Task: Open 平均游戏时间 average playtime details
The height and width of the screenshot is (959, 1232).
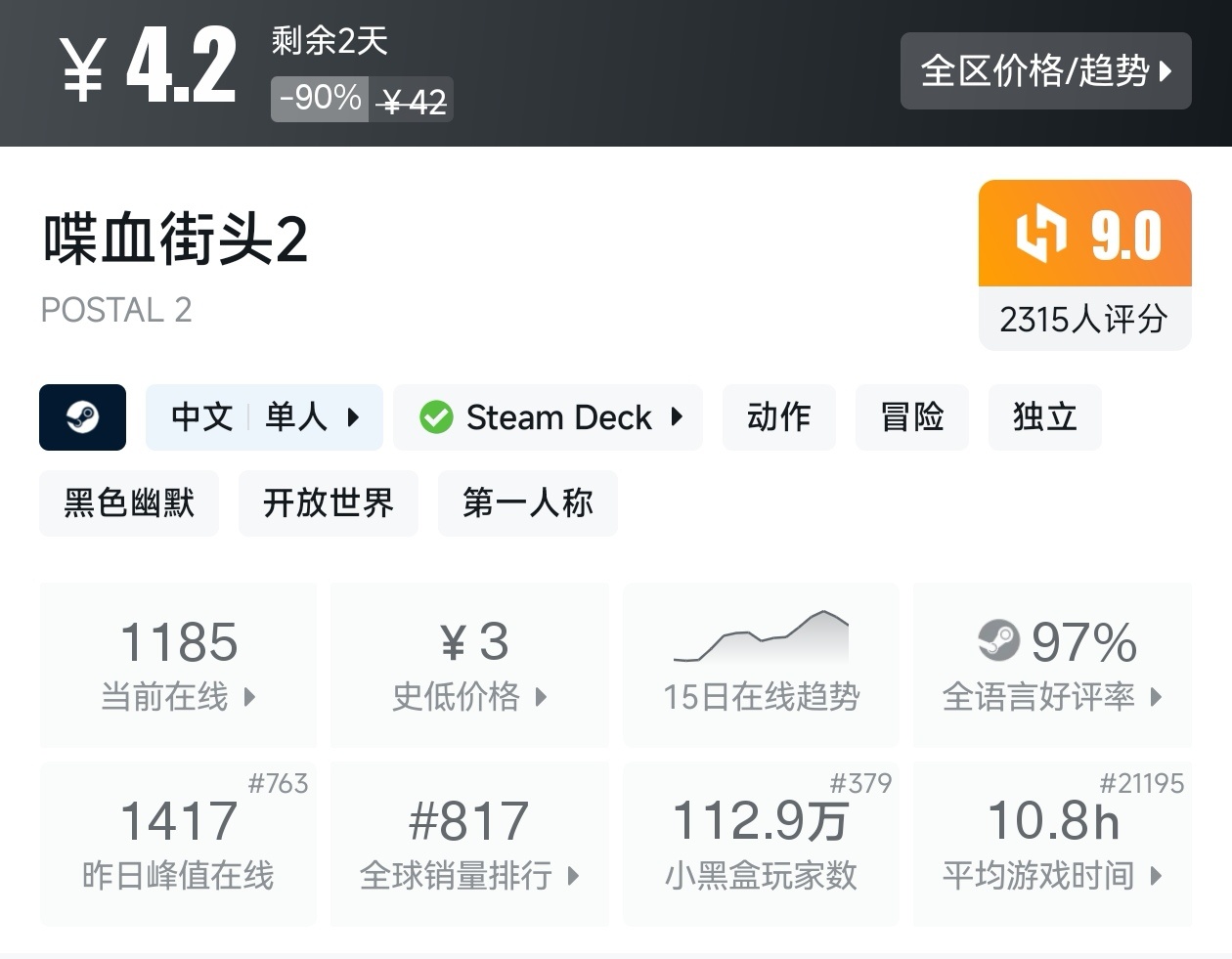Action: coord(1052,844)
